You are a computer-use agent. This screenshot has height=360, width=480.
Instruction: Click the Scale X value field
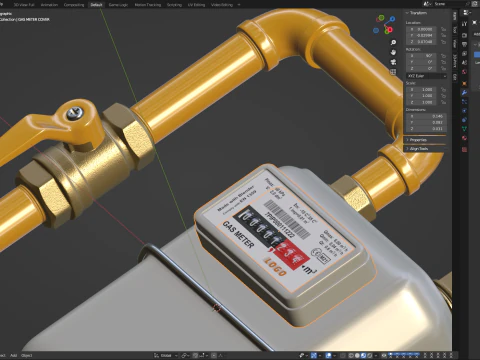coord(421,90)
